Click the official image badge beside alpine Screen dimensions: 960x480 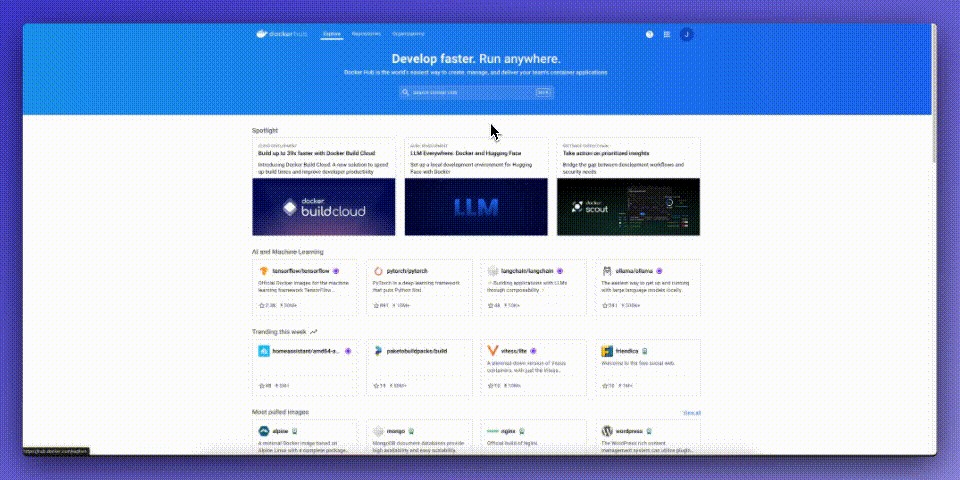(x=294, y=431)
